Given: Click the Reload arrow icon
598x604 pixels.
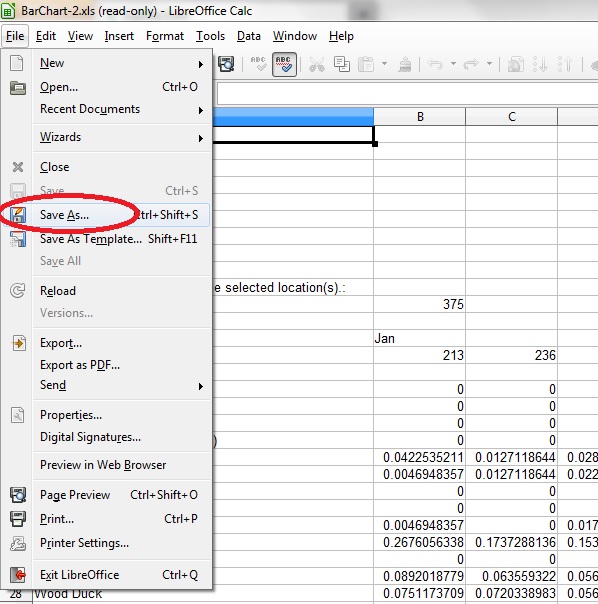Looking at the screenshot, I should tap(18, 290).
